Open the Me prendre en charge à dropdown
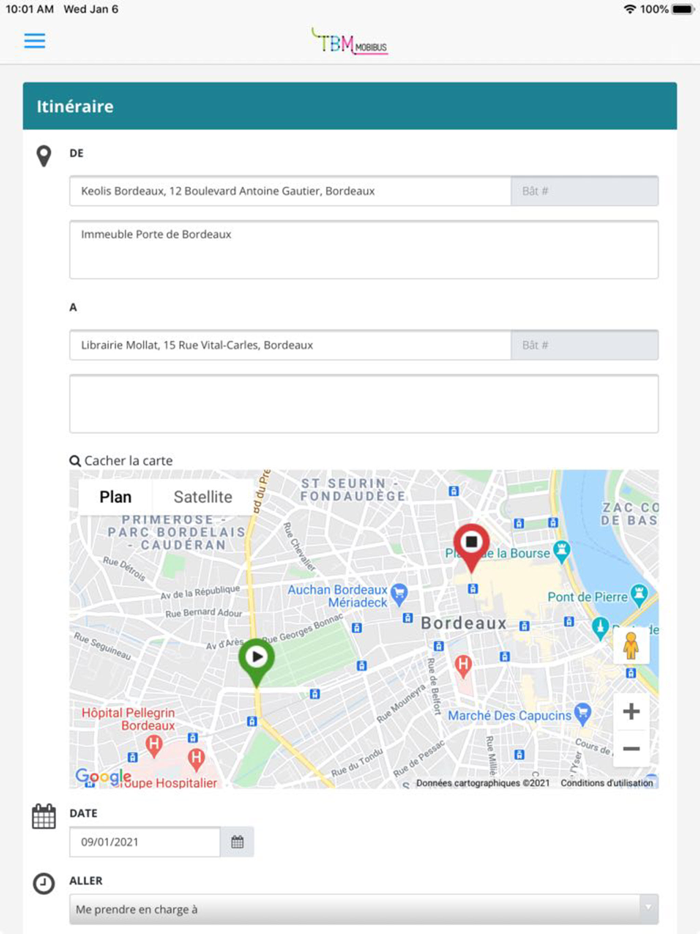This screenshot has height=934, width=700. (x=364, y=909)
